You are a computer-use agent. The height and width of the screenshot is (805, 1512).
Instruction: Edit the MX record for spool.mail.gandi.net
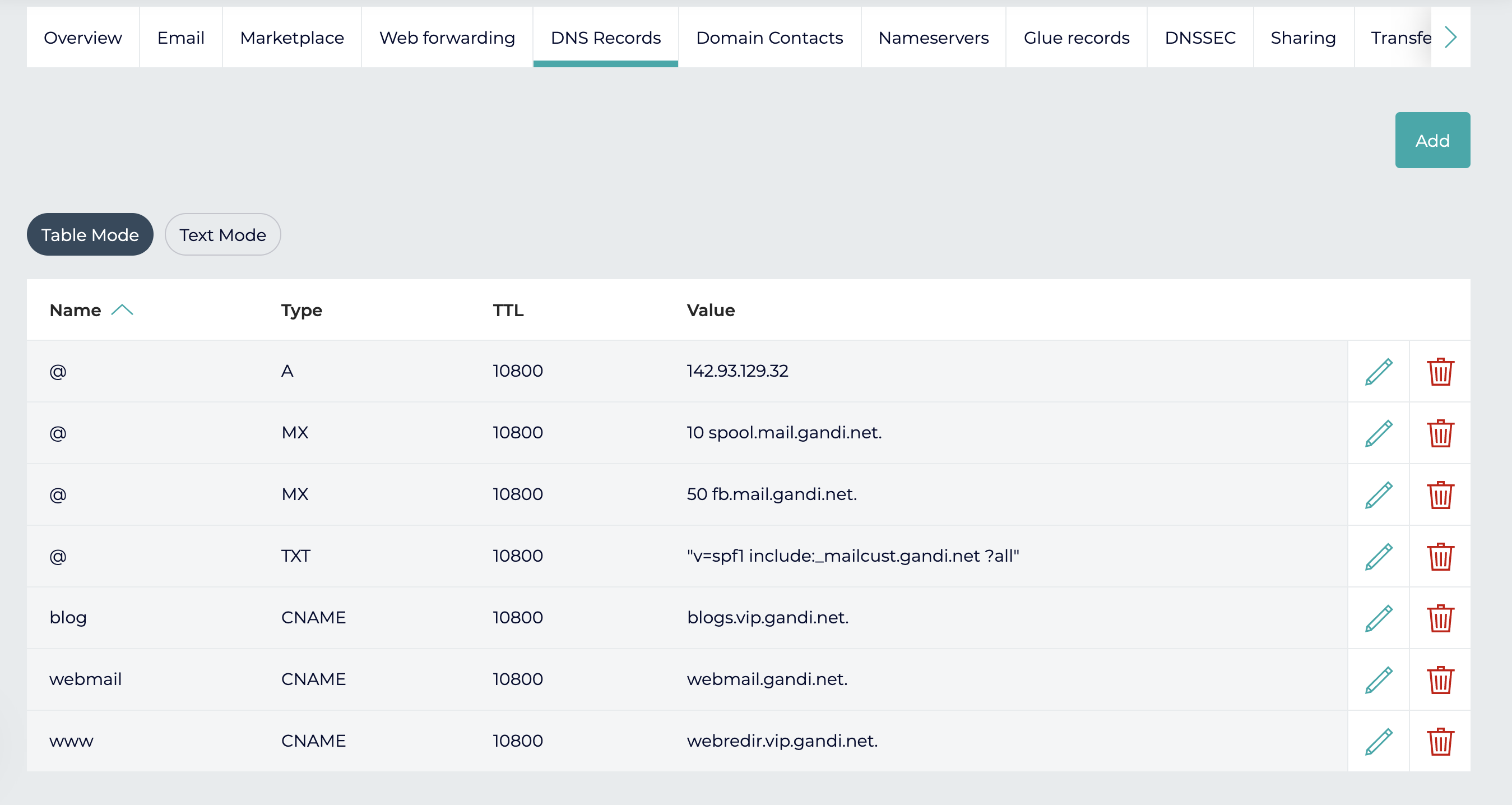coord(1378,433)
